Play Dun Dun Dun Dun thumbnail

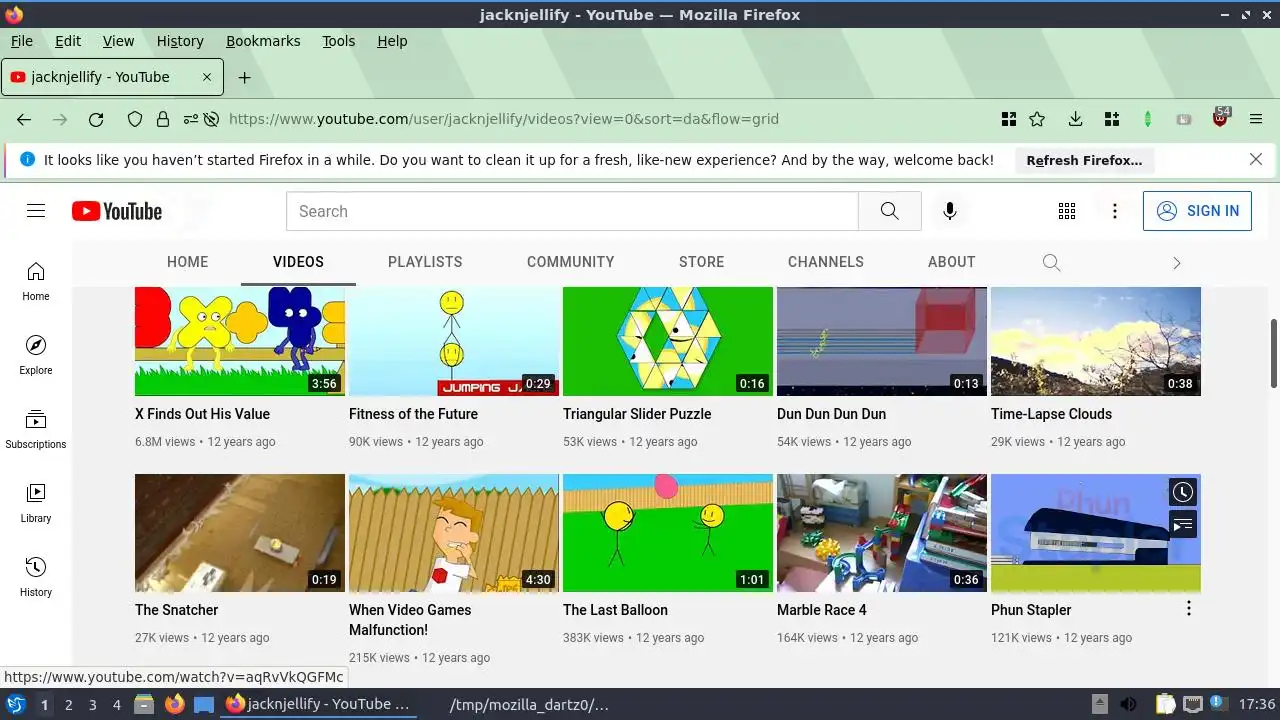pos(882,341)
